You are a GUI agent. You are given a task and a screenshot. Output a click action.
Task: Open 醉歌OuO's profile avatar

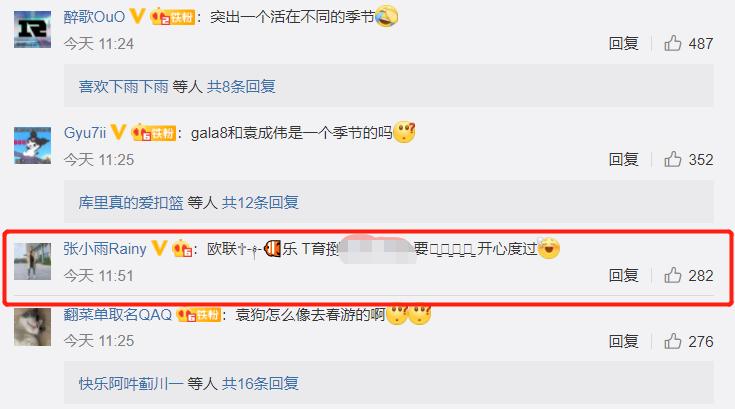point(32,30)
